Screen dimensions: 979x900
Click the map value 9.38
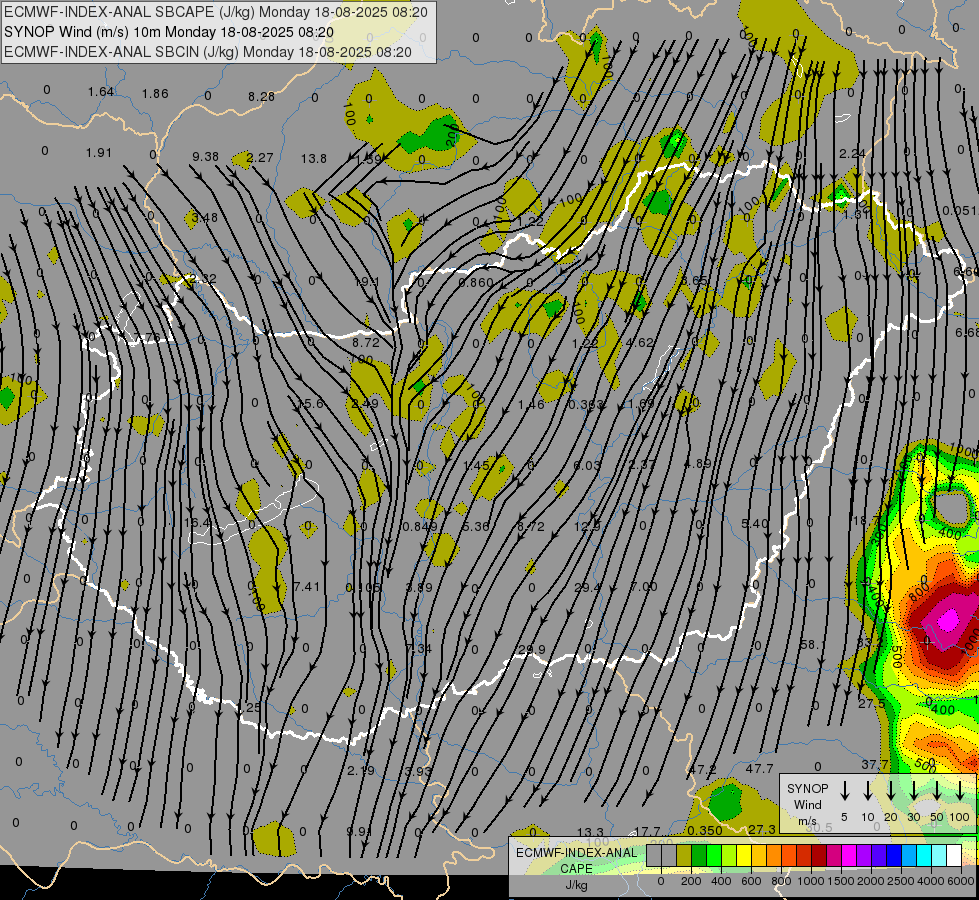(205, 157)
